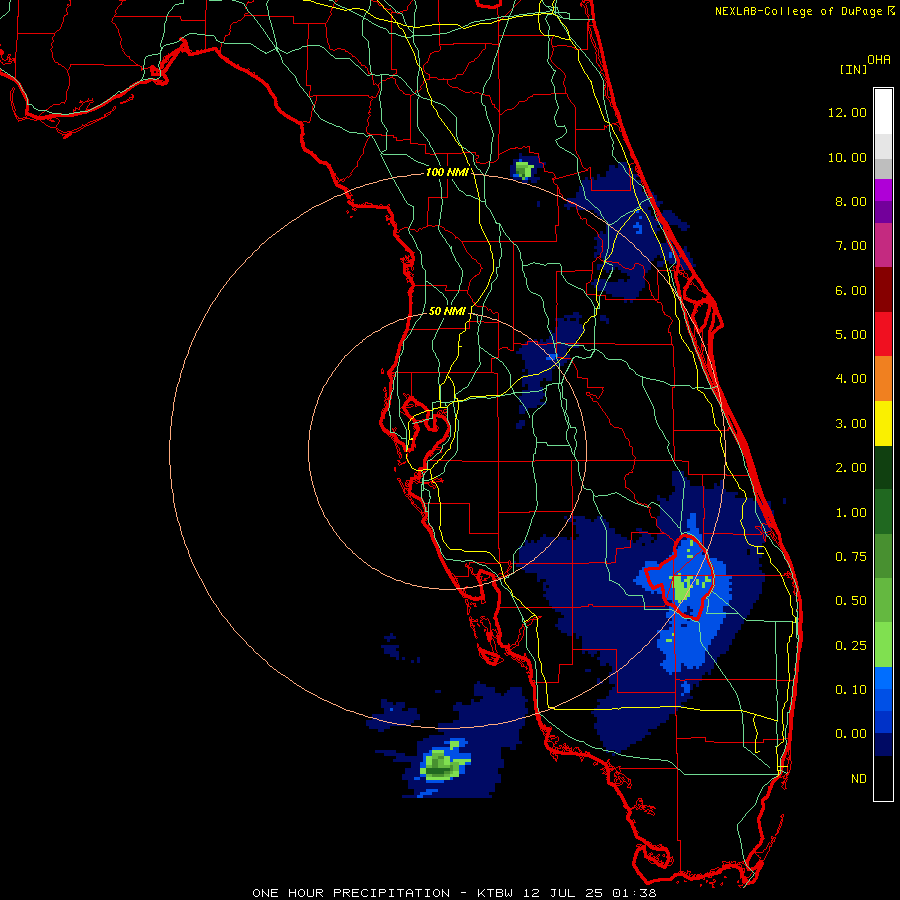
Task: Click the 10.00 legend value
Action: (x=847, y=157)
